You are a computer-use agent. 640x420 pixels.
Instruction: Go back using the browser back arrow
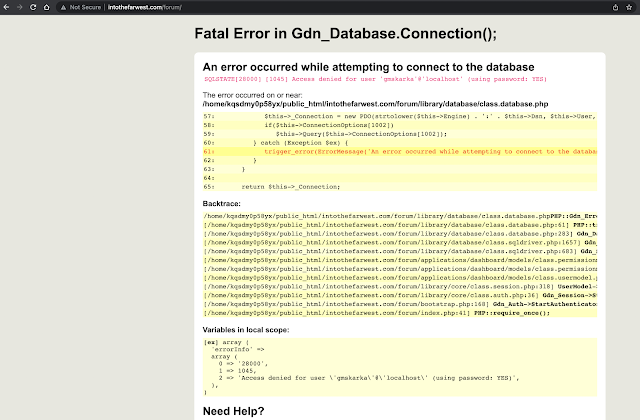click(x=6, y=7)
